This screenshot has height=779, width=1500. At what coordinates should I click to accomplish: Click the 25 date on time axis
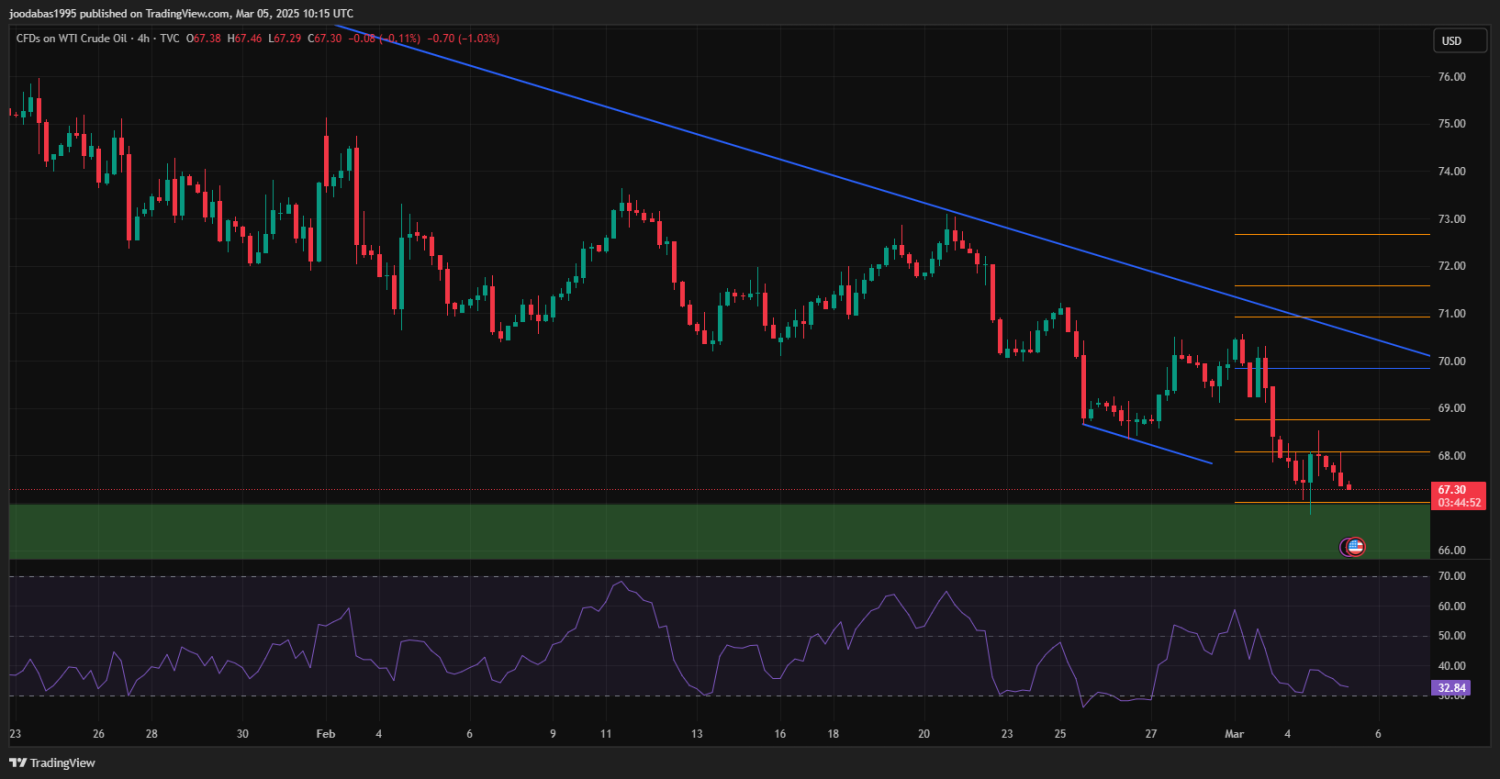(1060, 733)
